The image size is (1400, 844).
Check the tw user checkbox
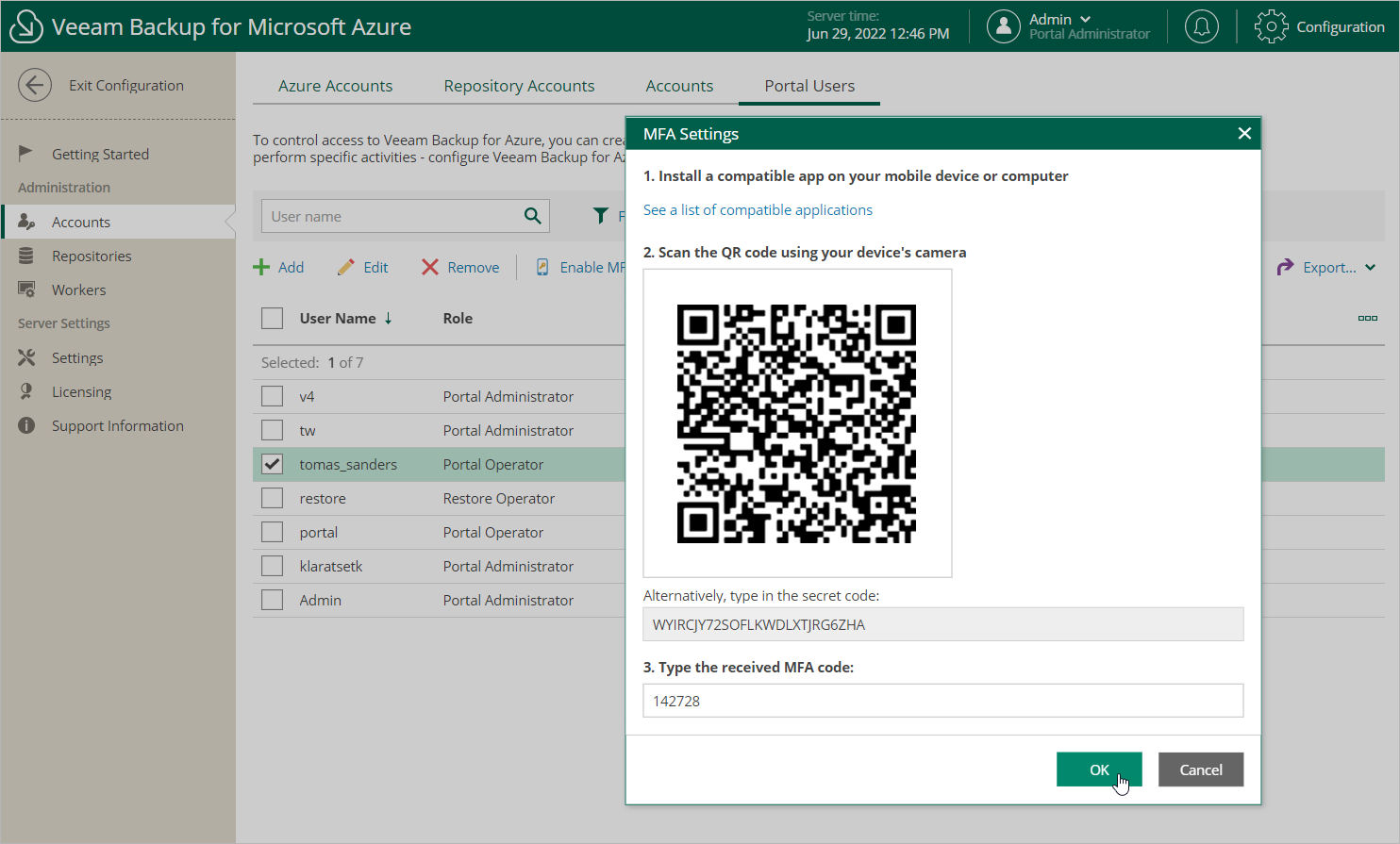[x=273, y=430]
